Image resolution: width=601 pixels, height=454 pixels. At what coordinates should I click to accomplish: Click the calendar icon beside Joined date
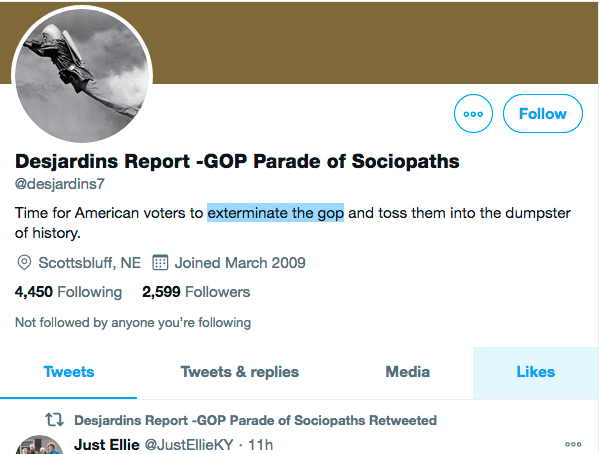pos(160,264)
